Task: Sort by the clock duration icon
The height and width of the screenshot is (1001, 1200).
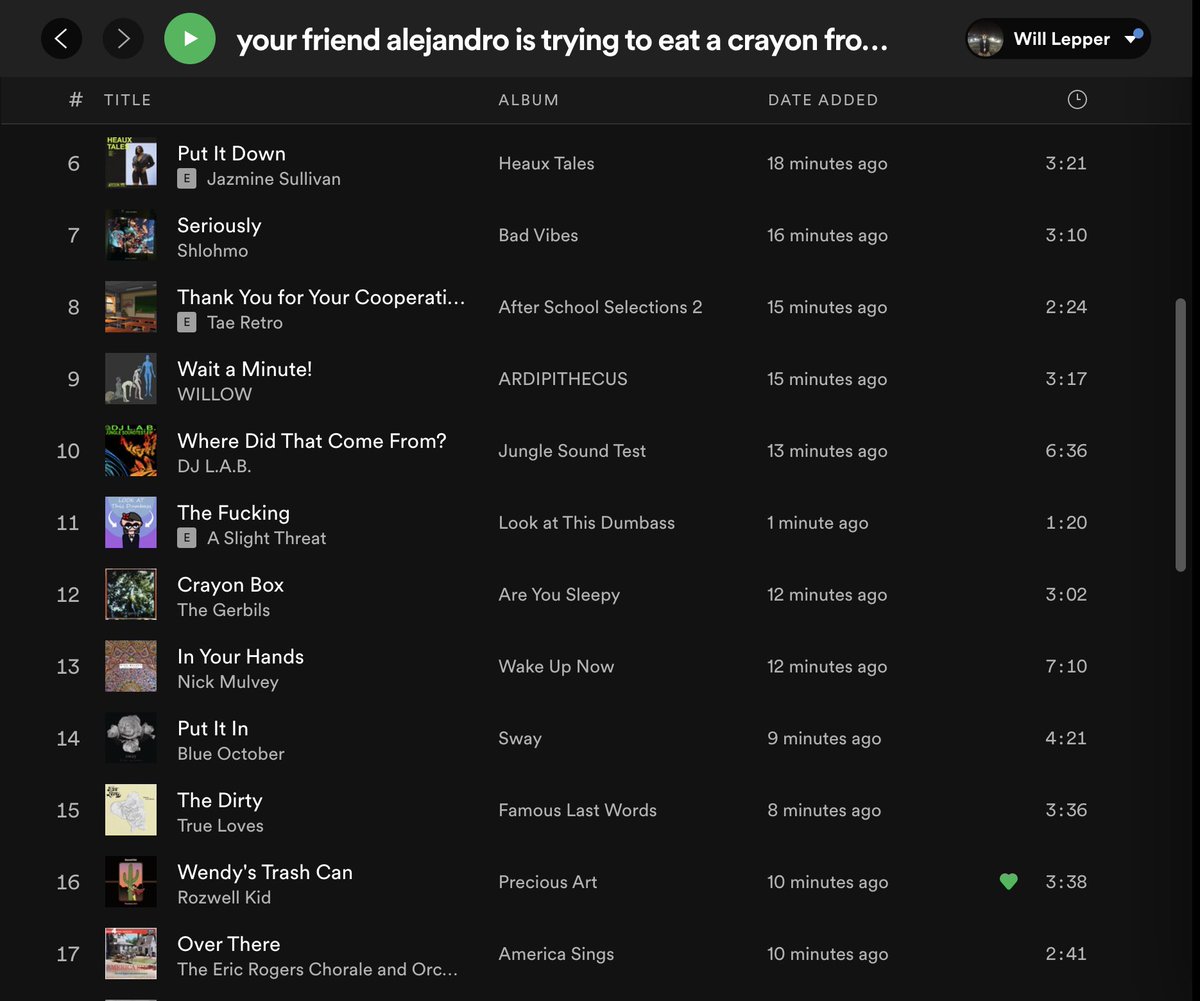Action: 1077,99
